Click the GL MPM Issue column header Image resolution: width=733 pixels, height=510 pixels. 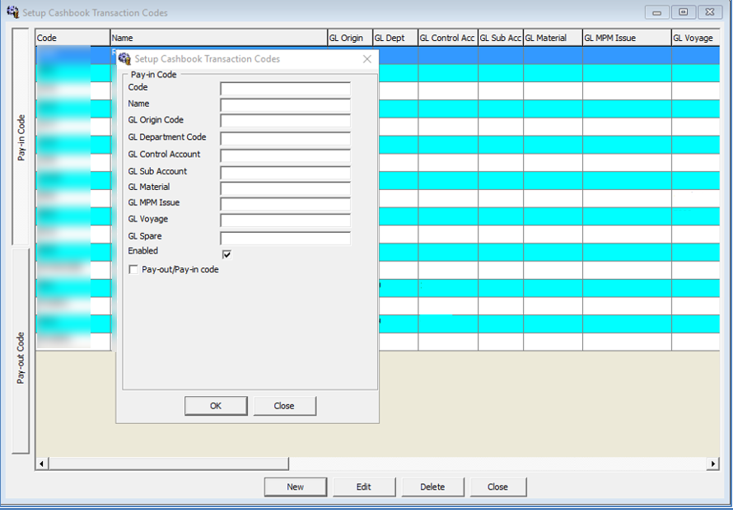(627, 38)
